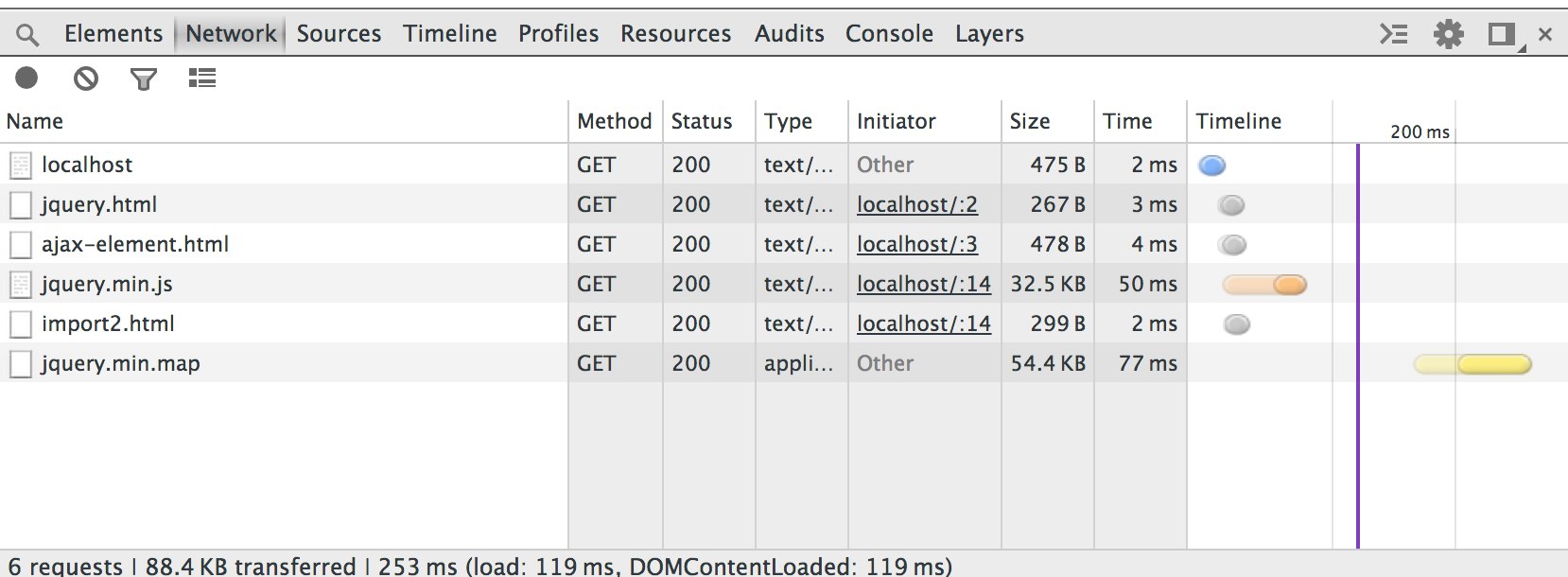The height and width of the screenshot is (577, 1568).
Task: Switch to the Elements tab
Action: coord(113,34)
